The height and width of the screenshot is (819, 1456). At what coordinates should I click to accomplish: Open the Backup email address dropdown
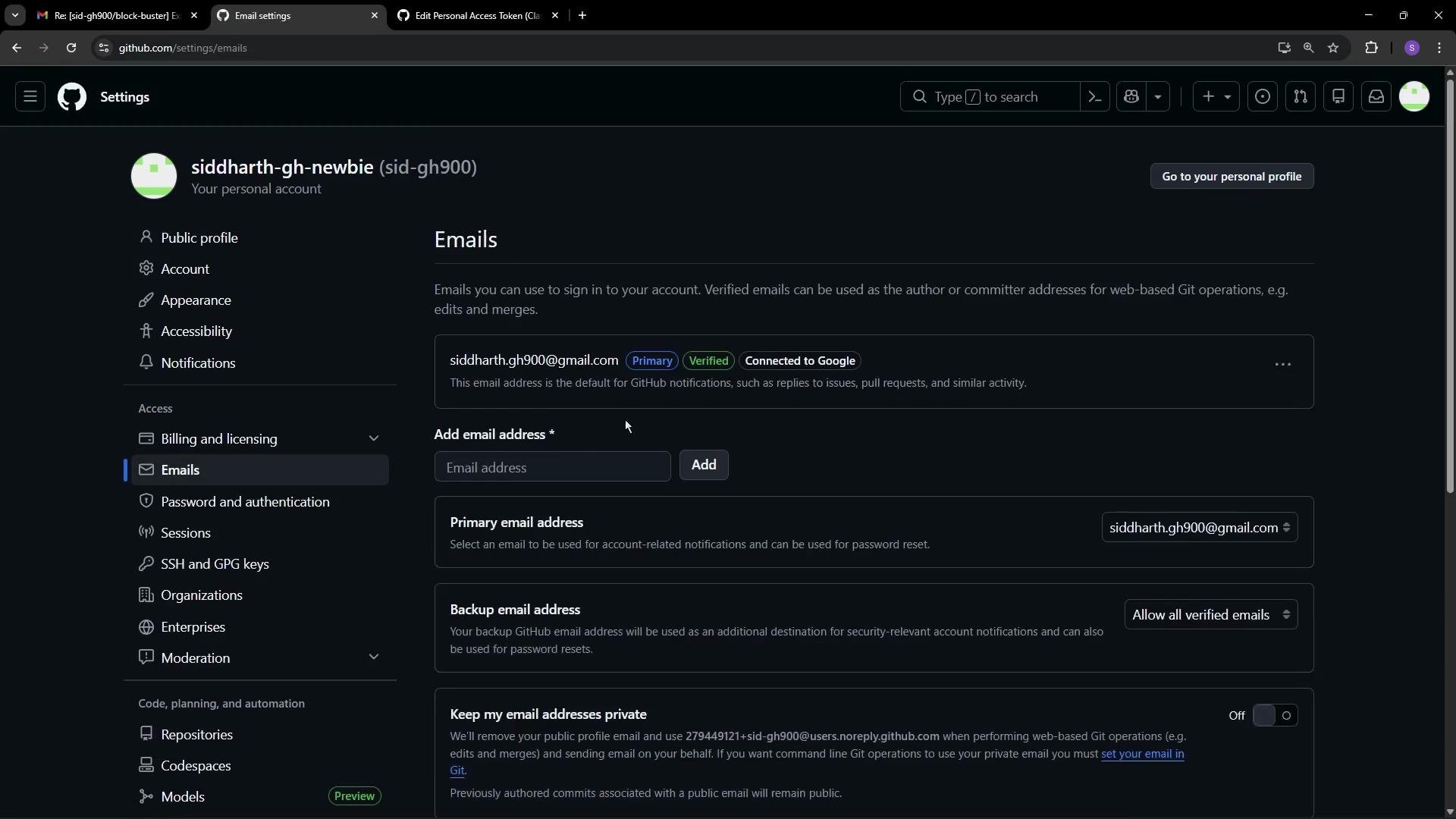[x=1211, y=615]
